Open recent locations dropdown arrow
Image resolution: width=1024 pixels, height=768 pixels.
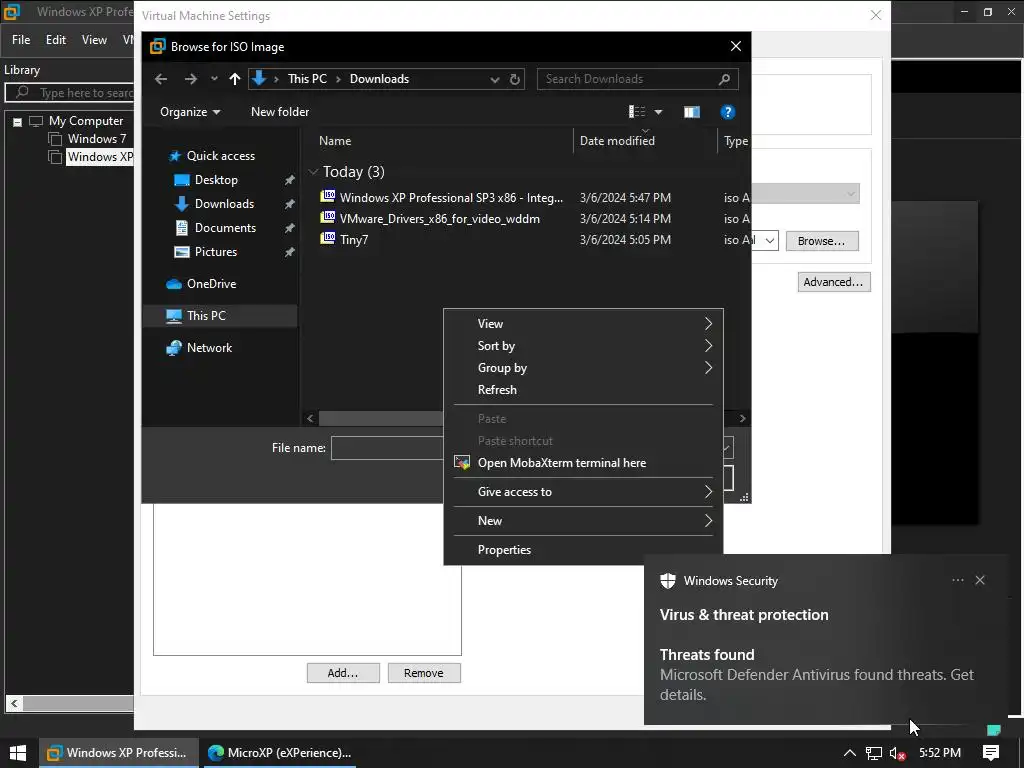point(214,79)
